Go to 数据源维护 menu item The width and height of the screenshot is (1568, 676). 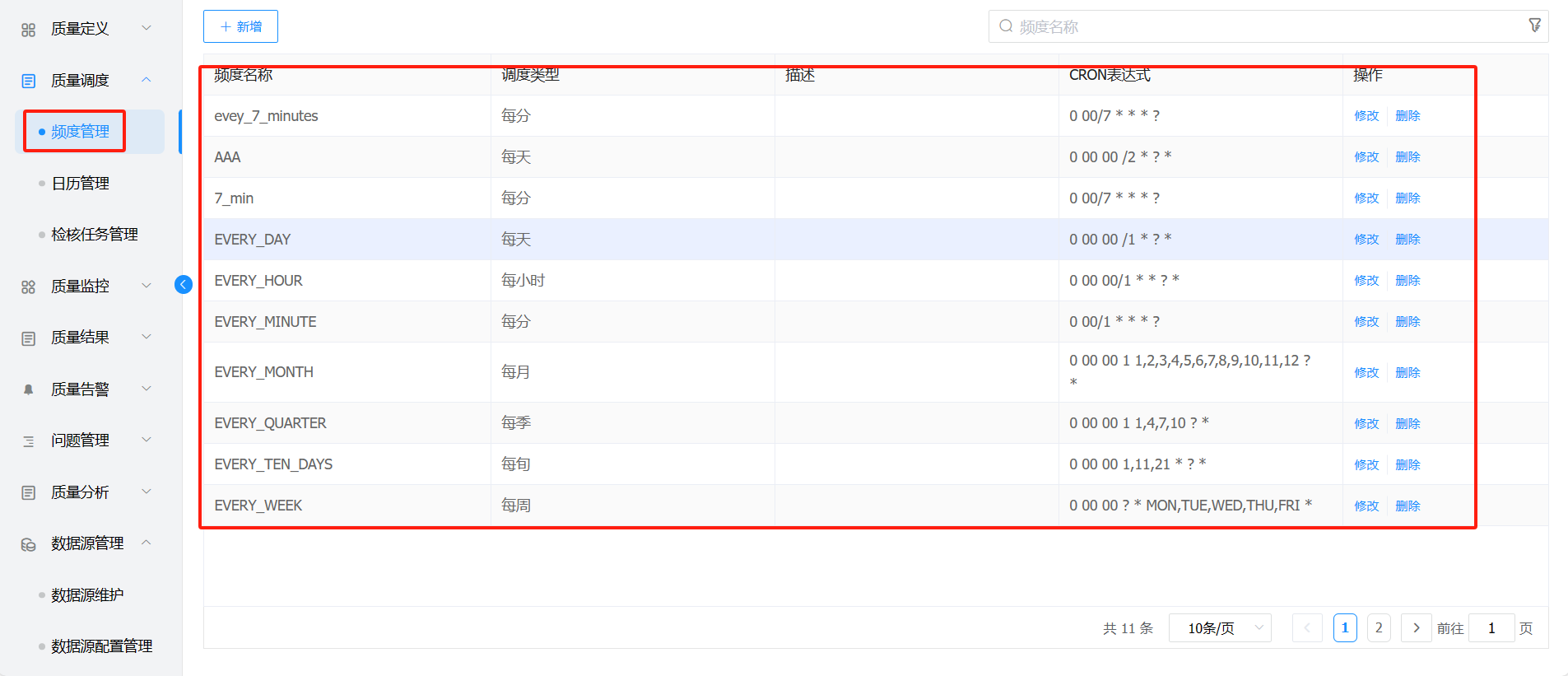(x=87, y=595)
